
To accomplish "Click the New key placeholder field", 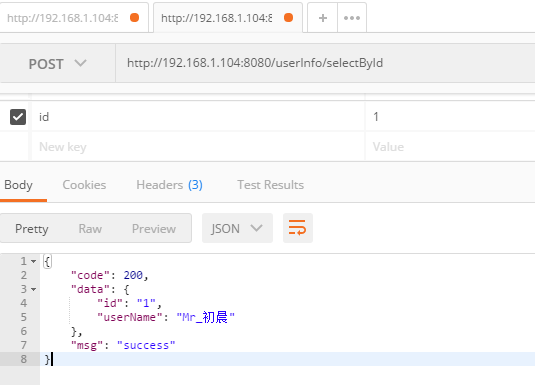I will tap(198, 147).
